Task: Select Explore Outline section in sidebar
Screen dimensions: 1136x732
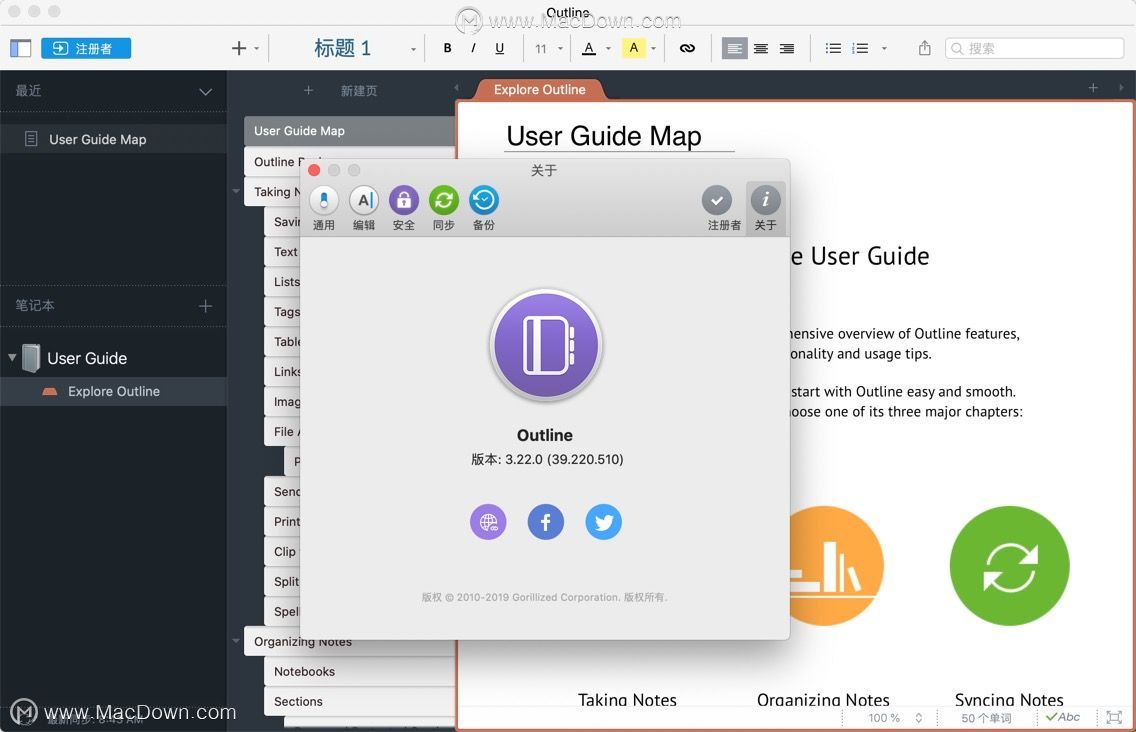Action: [113, 391]
